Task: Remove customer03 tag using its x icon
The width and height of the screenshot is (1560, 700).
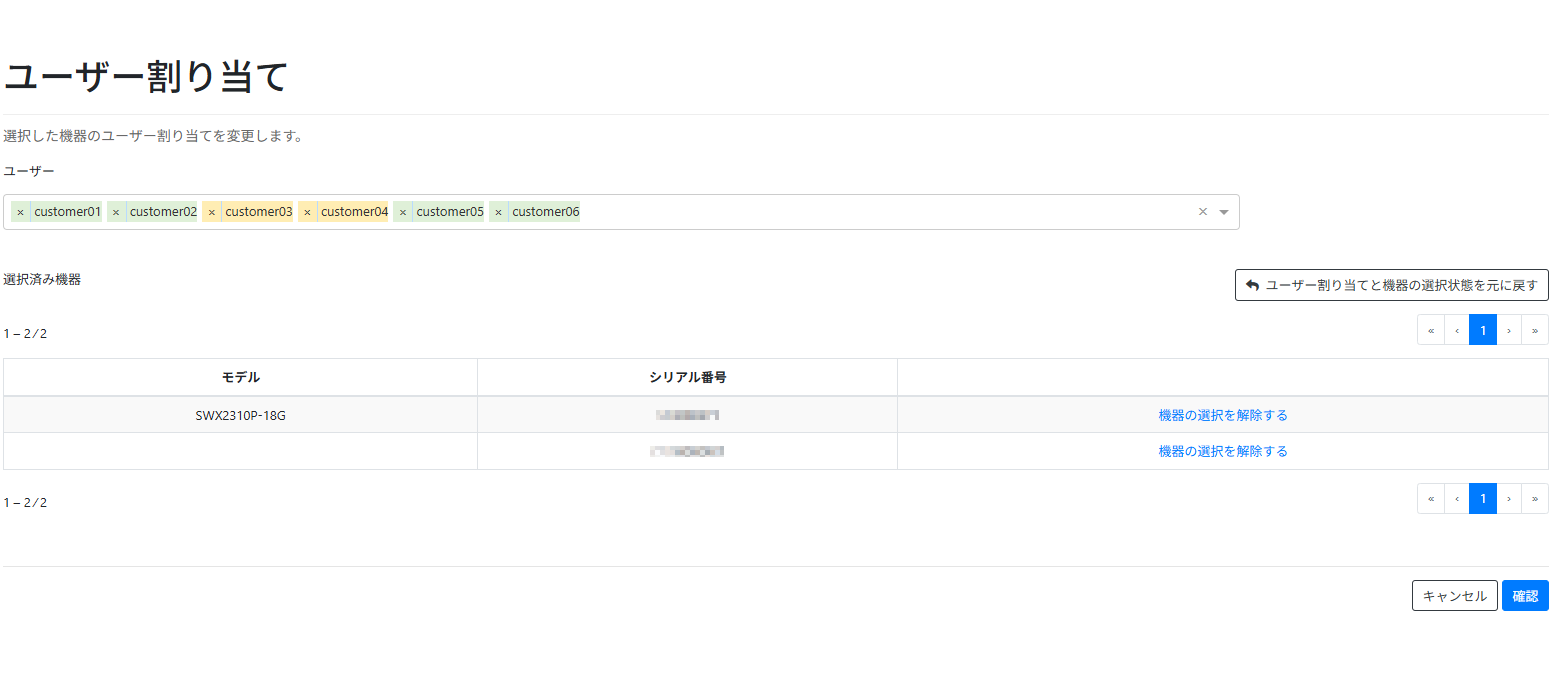Action: 211,212
